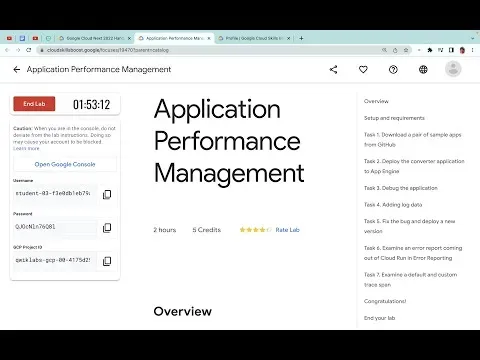Jump to Task 1 Download sample apps
Image resolution: width=480 pixels, height=360 pixels.
tap(412, 140)
